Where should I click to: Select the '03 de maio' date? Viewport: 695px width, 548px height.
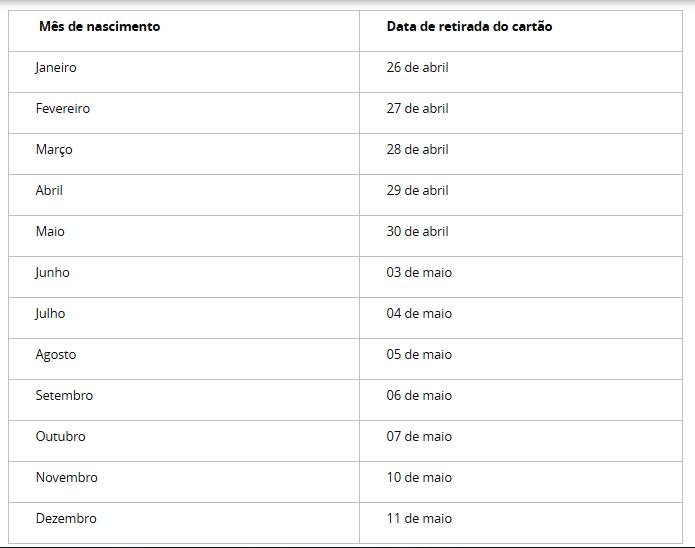point(419,273)
